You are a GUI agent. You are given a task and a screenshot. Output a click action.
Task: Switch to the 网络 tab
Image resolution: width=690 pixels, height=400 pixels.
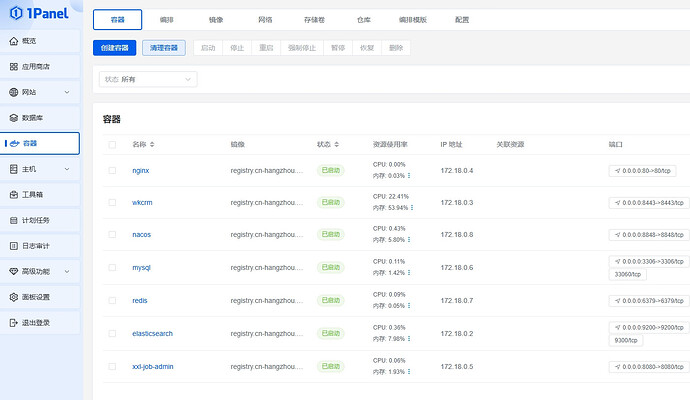pyautogui.click(x=265, y=20)
